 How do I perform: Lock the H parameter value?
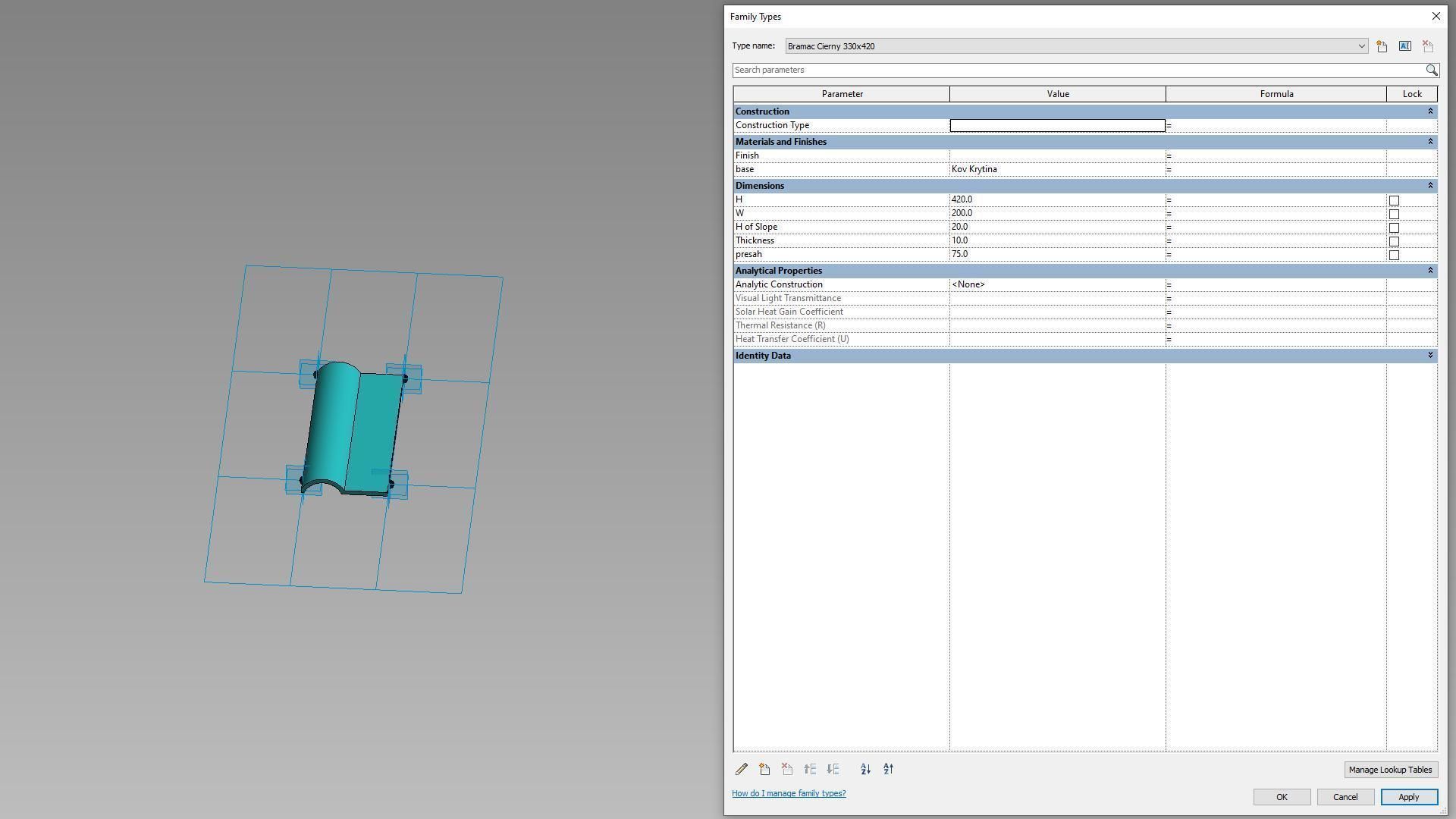tap(1394, 200)
